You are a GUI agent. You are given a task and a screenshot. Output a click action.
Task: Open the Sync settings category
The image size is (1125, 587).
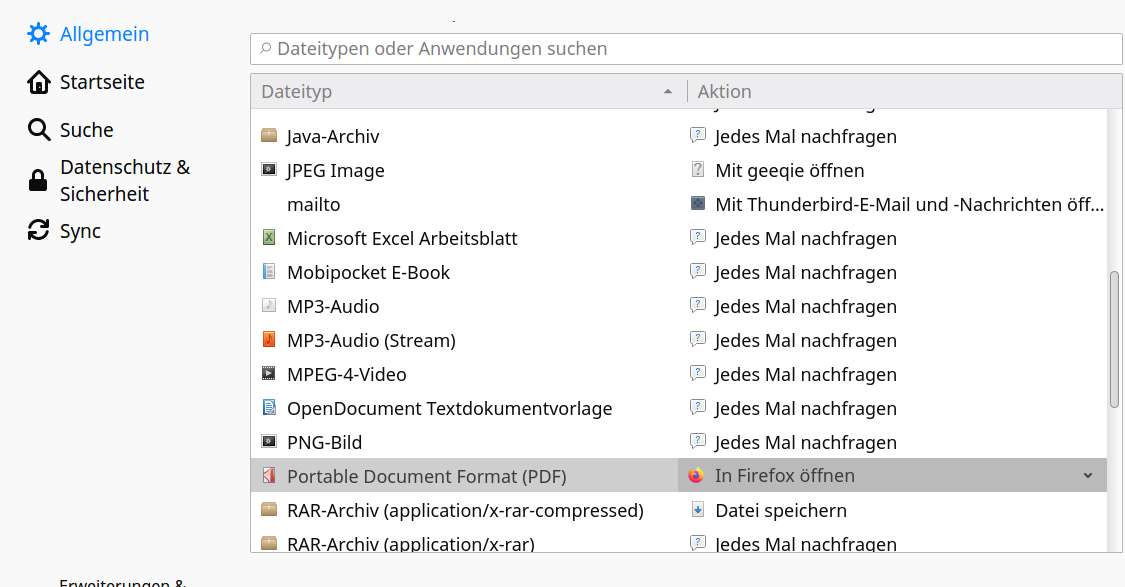[x=80, y=231]
